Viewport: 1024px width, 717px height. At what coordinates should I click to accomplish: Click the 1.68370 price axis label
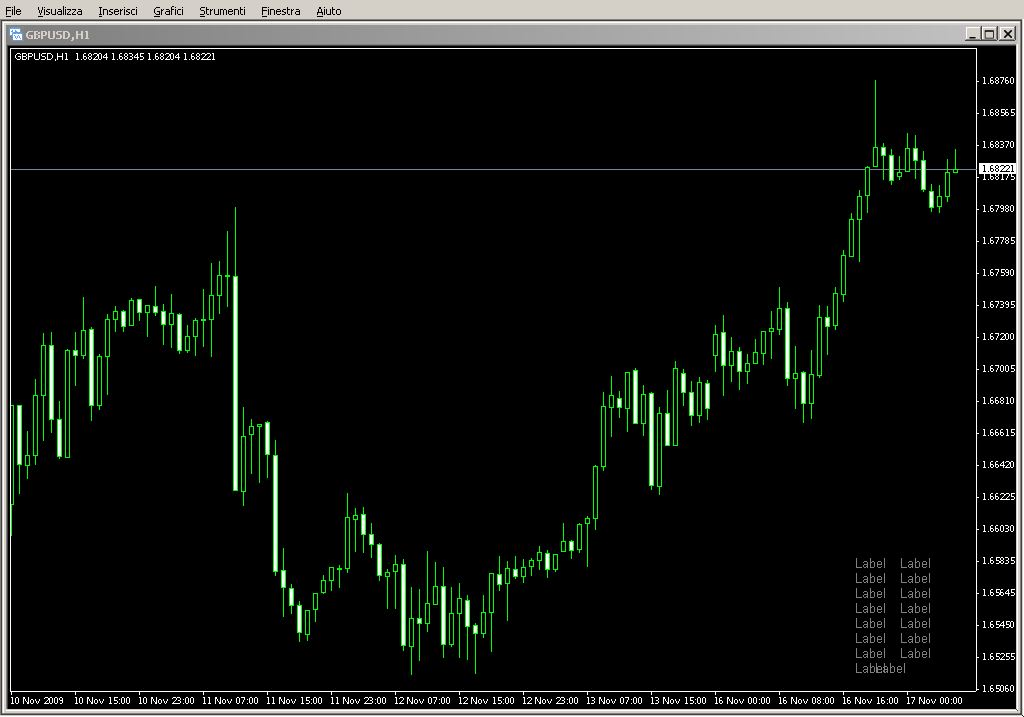999,145
